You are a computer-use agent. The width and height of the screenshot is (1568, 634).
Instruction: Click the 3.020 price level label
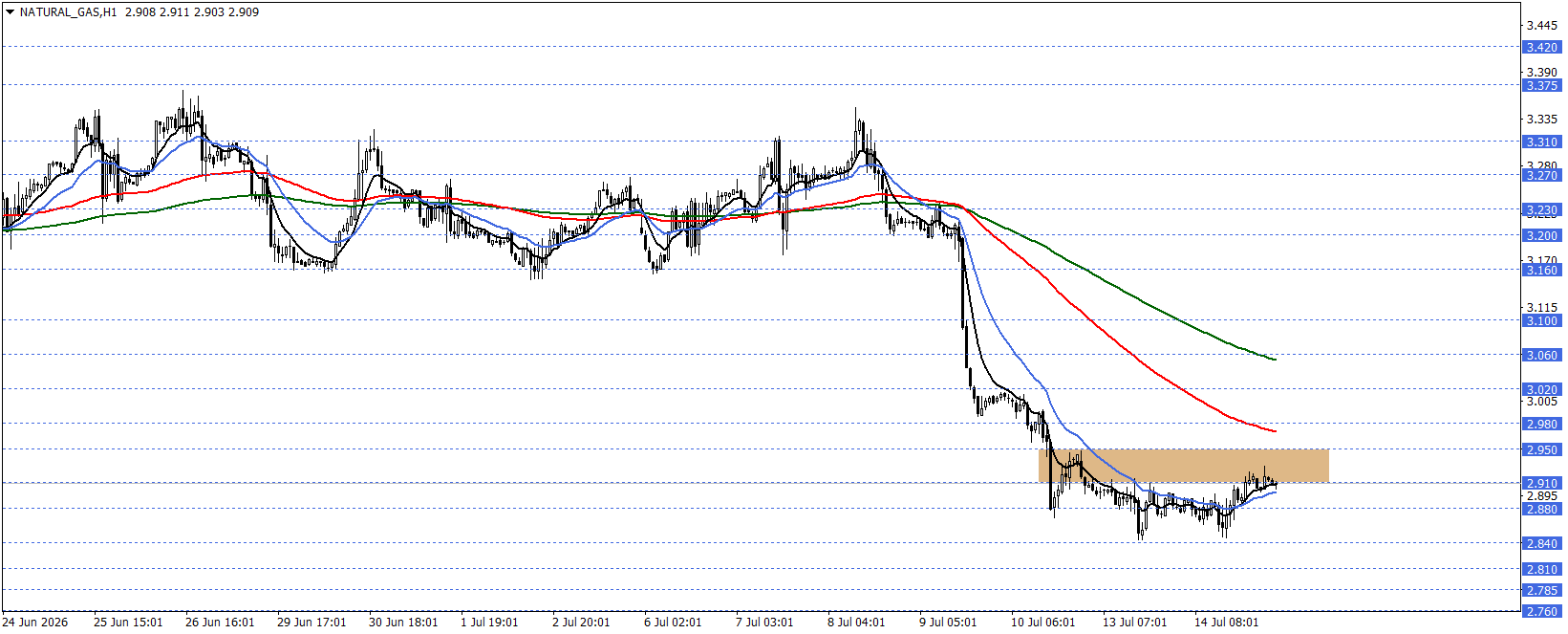(x=1541, y=389)
